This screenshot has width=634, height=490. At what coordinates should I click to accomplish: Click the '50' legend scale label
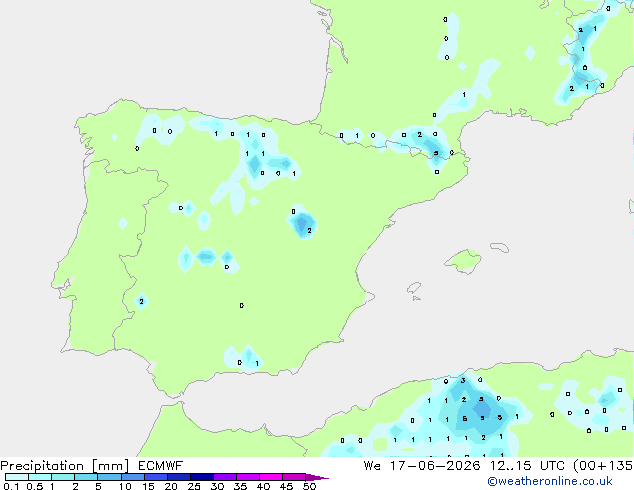click(309, 486)
